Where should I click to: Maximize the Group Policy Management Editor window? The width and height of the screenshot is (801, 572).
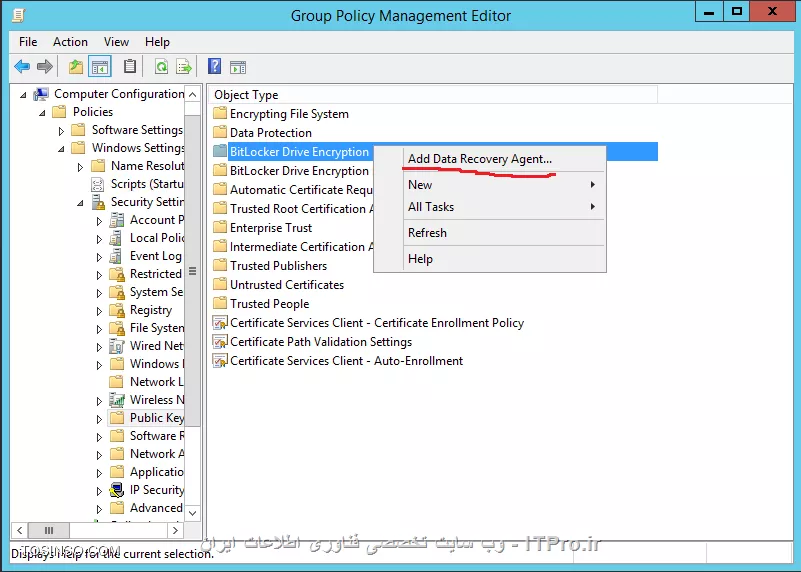(x=737, y=12)
